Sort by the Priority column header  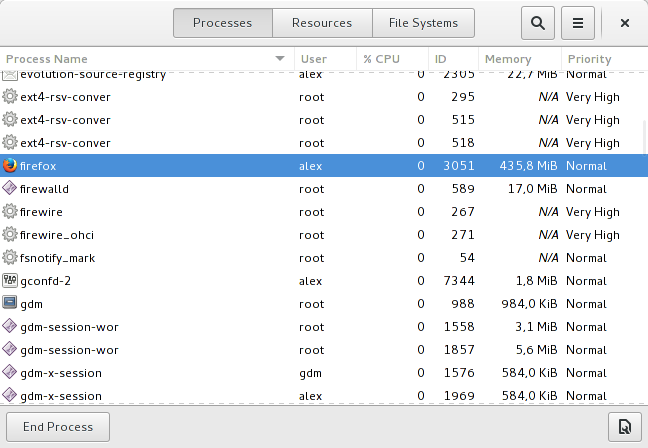(x=605, y=59)
